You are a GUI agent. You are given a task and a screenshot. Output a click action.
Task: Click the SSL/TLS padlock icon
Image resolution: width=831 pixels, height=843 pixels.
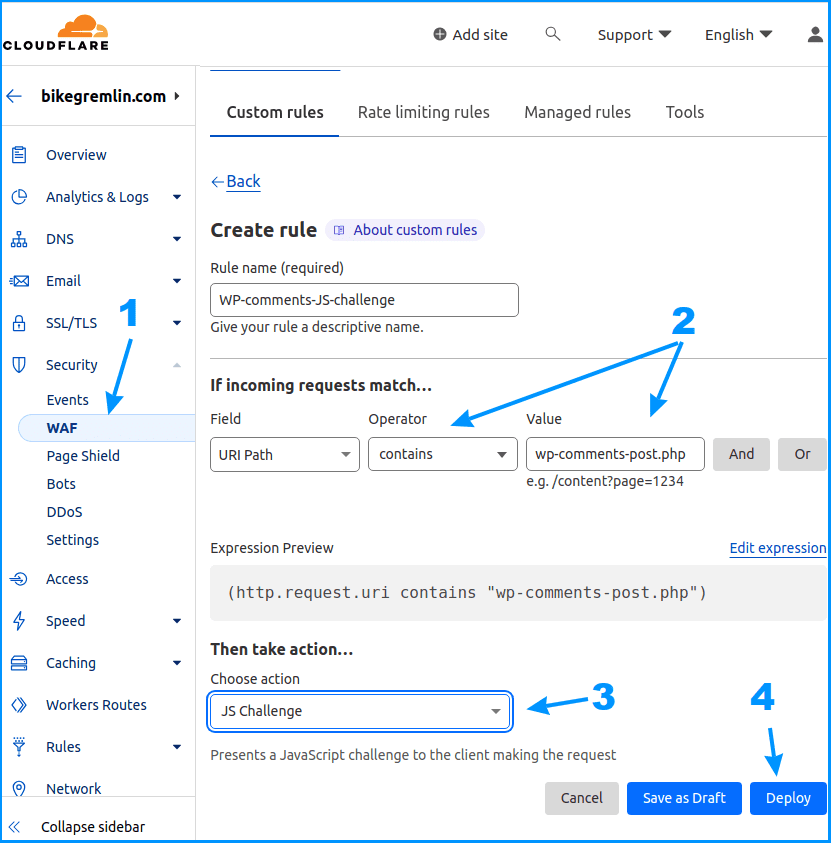coord(19,323)
